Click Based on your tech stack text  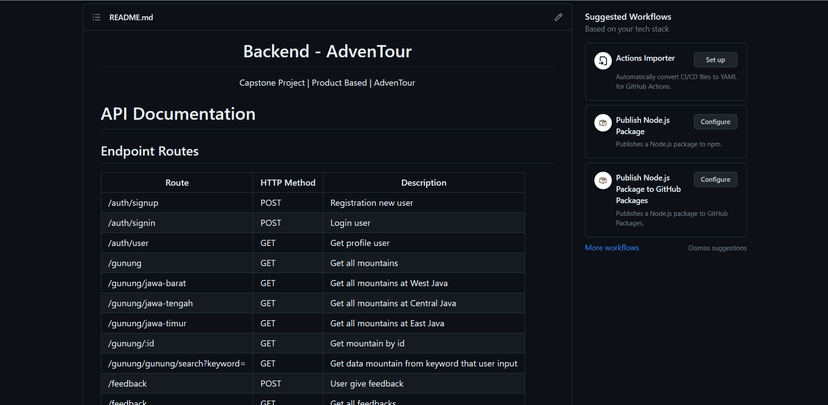pos(627,29)
